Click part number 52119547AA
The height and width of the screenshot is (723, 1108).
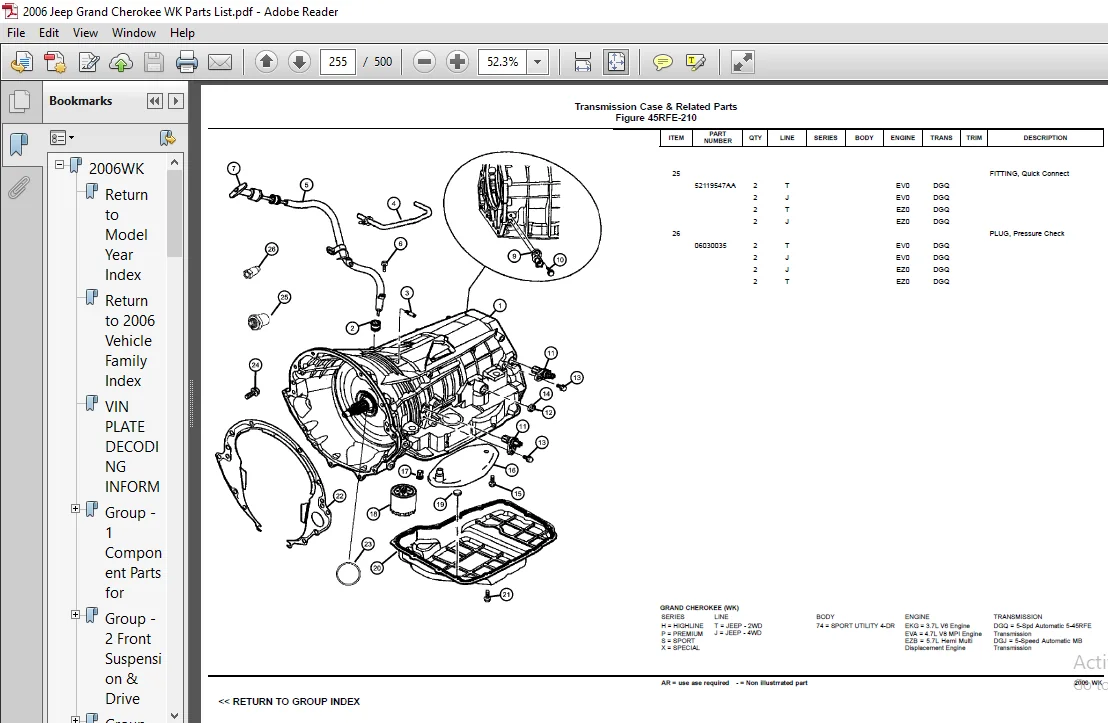click(715, 186)
